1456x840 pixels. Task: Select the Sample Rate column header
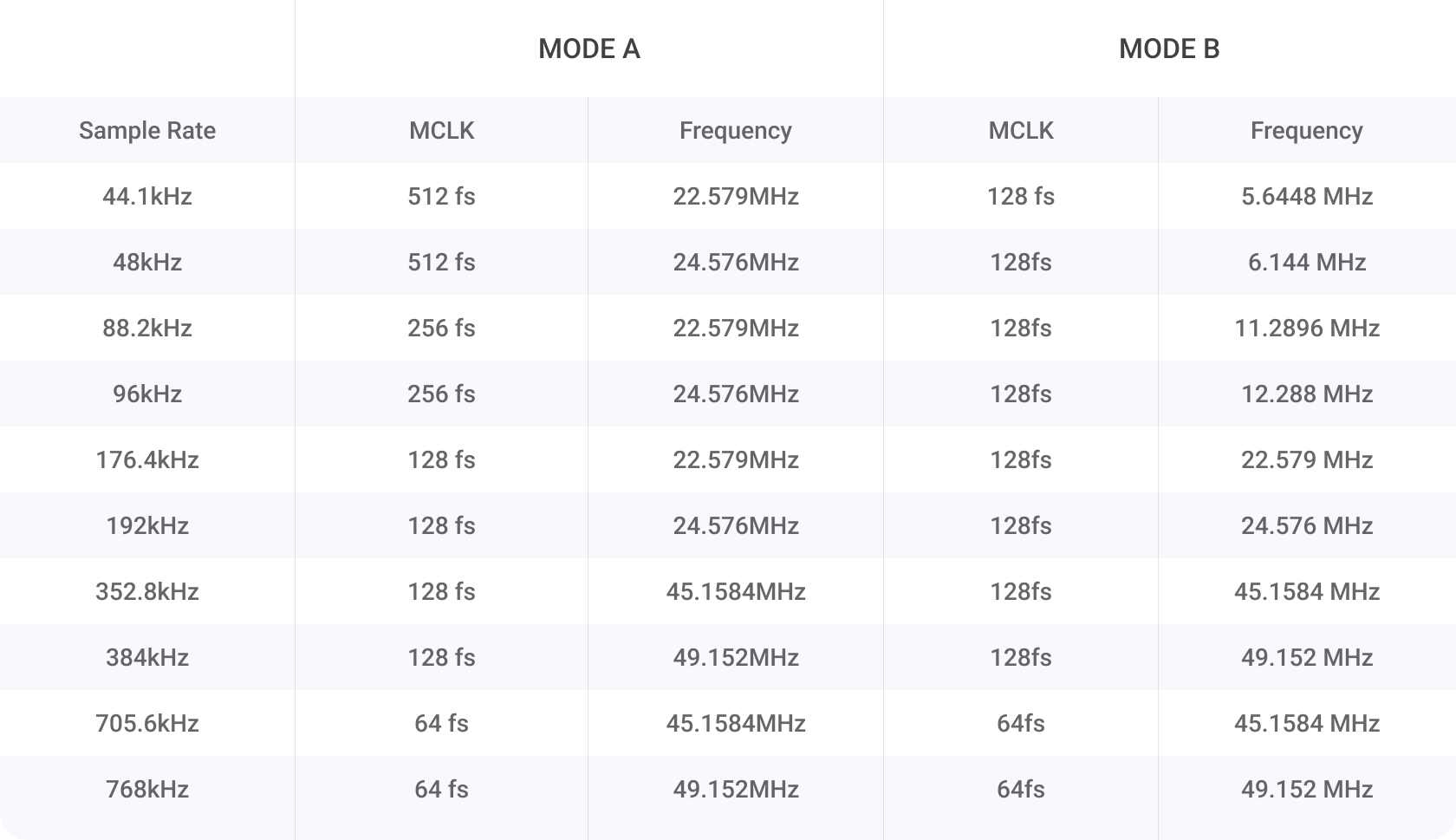pos(147,130)
